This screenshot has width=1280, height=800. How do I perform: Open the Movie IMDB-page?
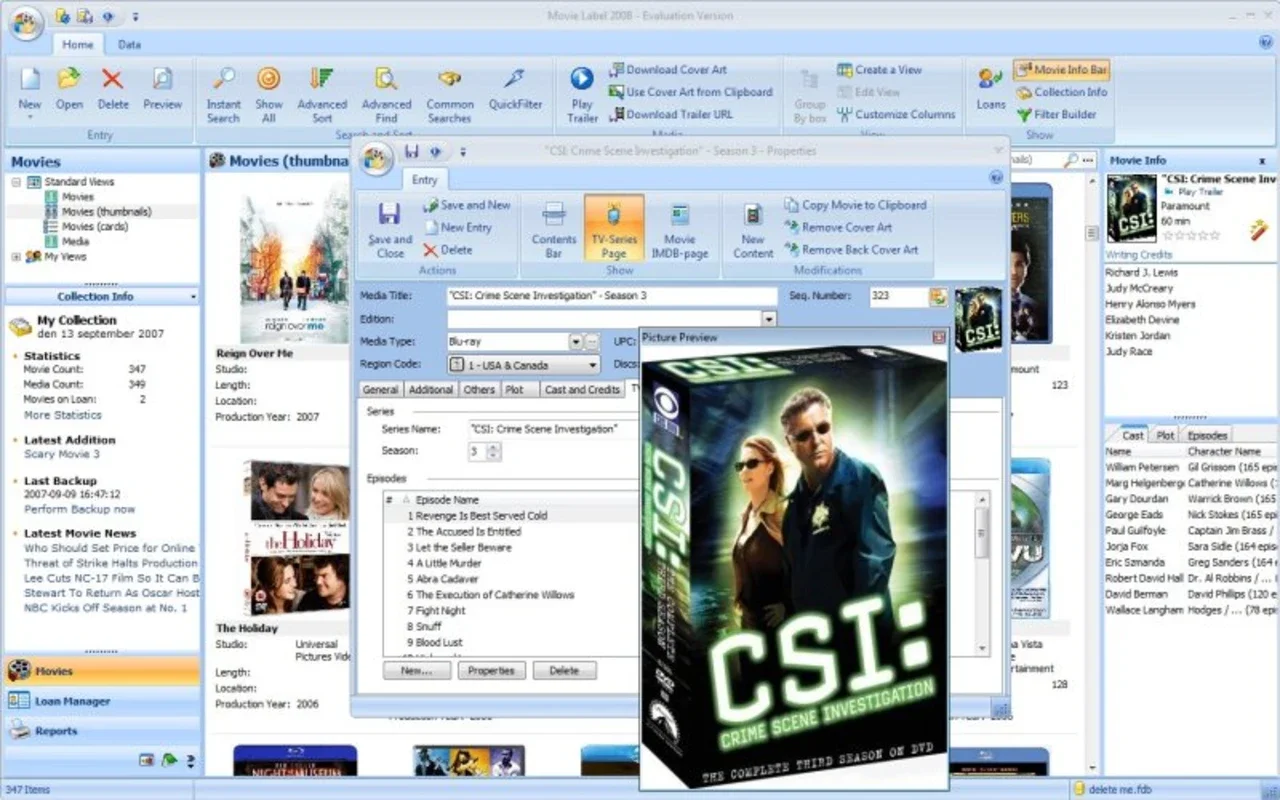coord(680,229)
